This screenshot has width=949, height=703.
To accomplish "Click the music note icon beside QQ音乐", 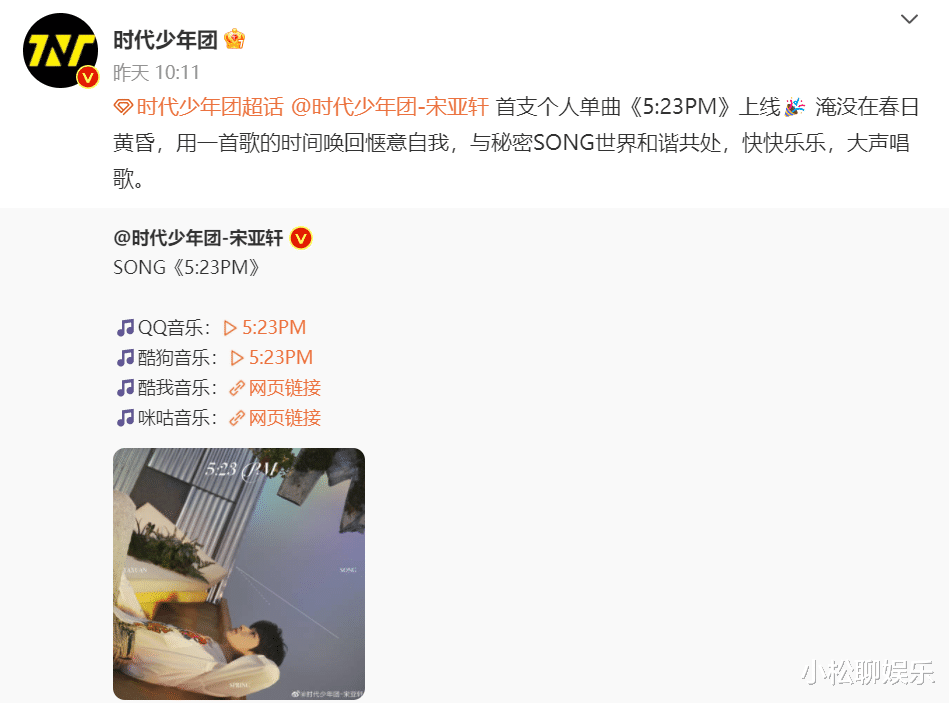I will tap(125, 328).
